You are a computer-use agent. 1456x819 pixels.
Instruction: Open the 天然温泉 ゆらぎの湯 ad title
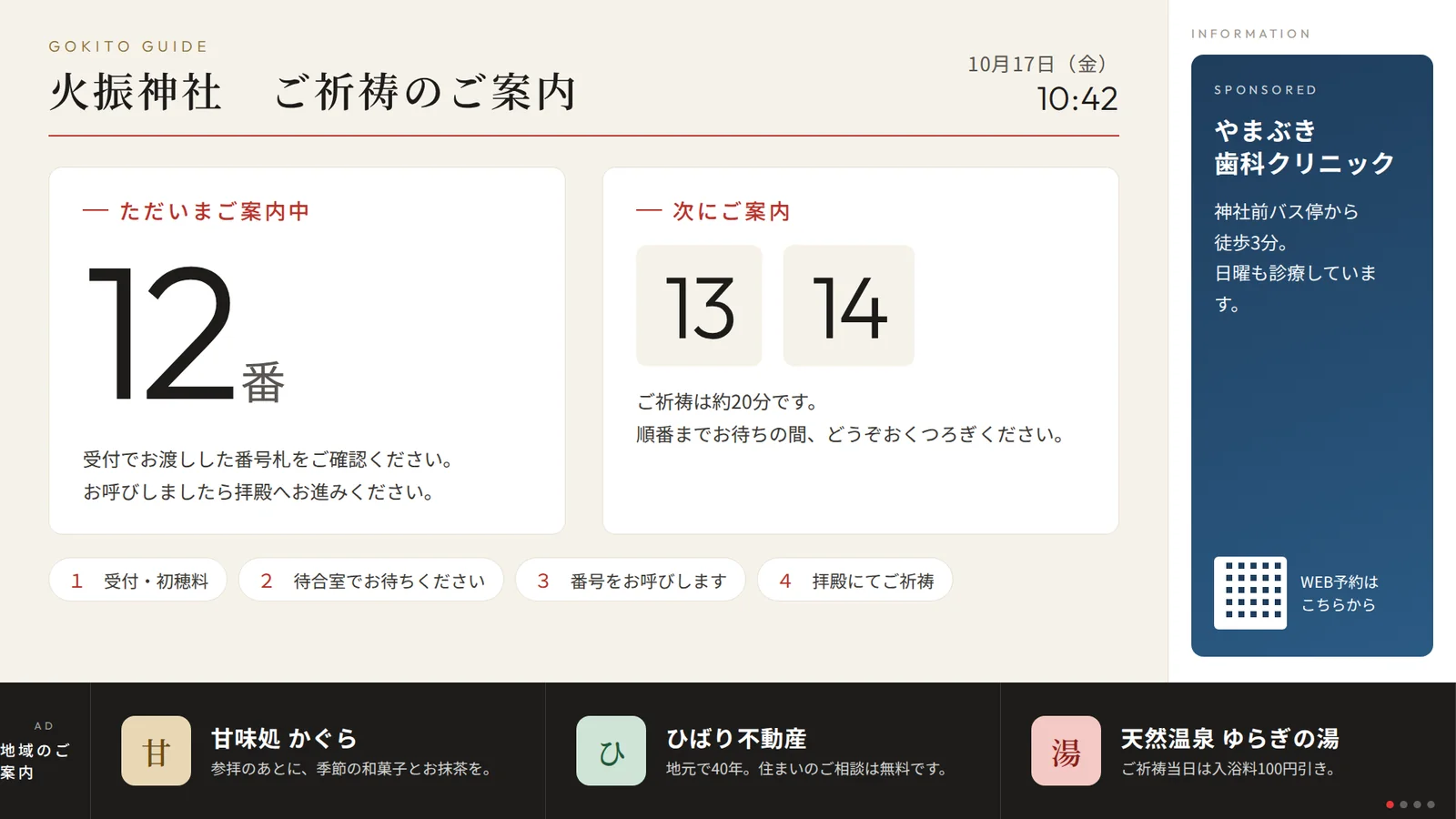(1229, 739)
